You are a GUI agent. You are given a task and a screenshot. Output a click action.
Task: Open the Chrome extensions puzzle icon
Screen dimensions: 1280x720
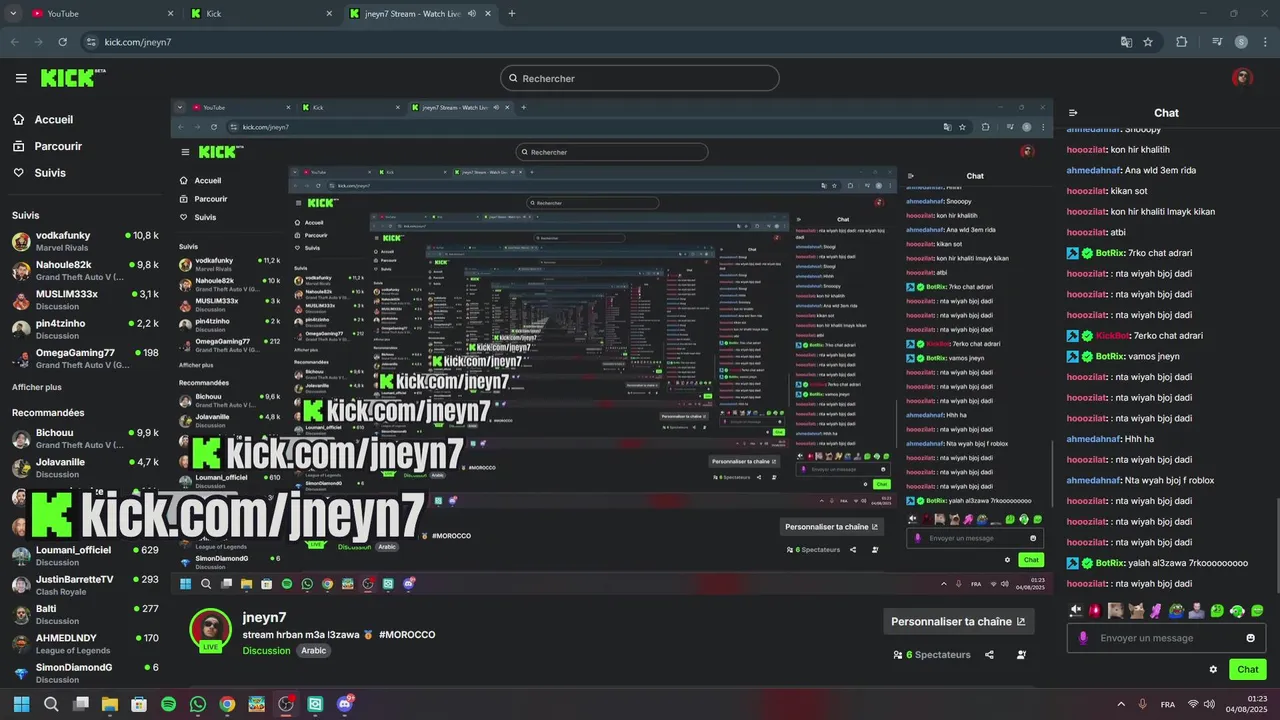(1182, 42)
